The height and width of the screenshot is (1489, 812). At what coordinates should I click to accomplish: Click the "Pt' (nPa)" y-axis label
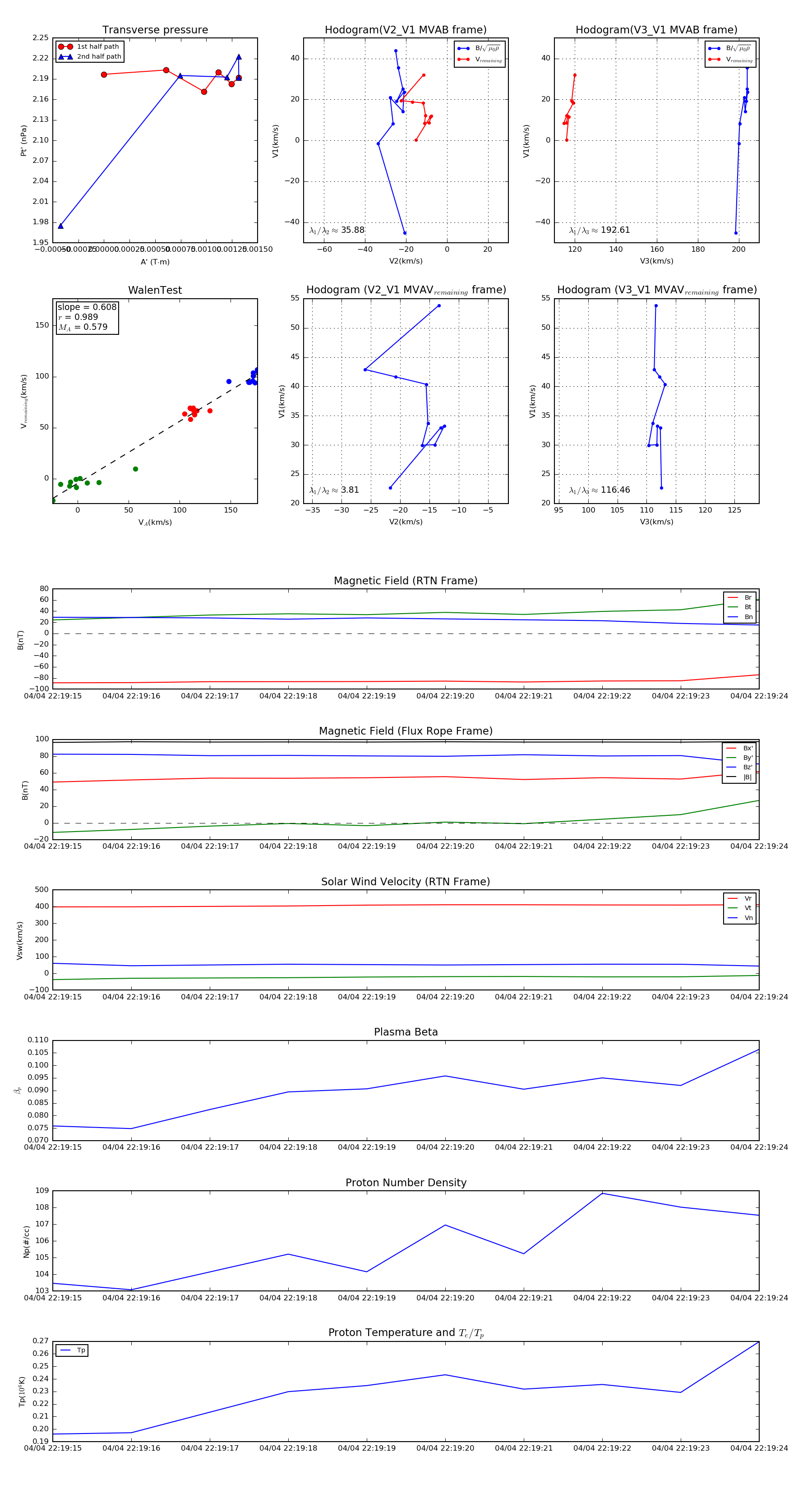(x=24, y=140)
